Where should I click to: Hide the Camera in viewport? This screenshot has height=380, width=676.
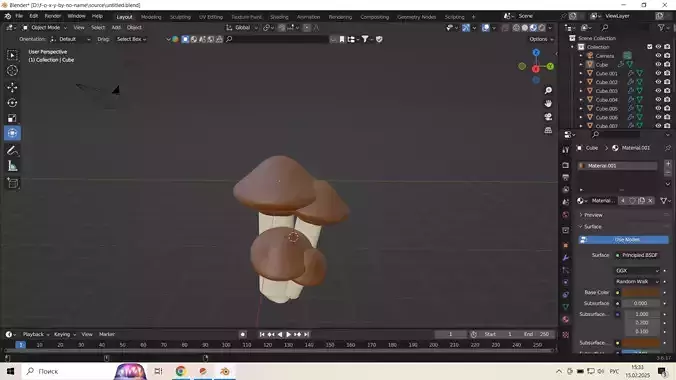pyautogui.click(x=658, y=56)
